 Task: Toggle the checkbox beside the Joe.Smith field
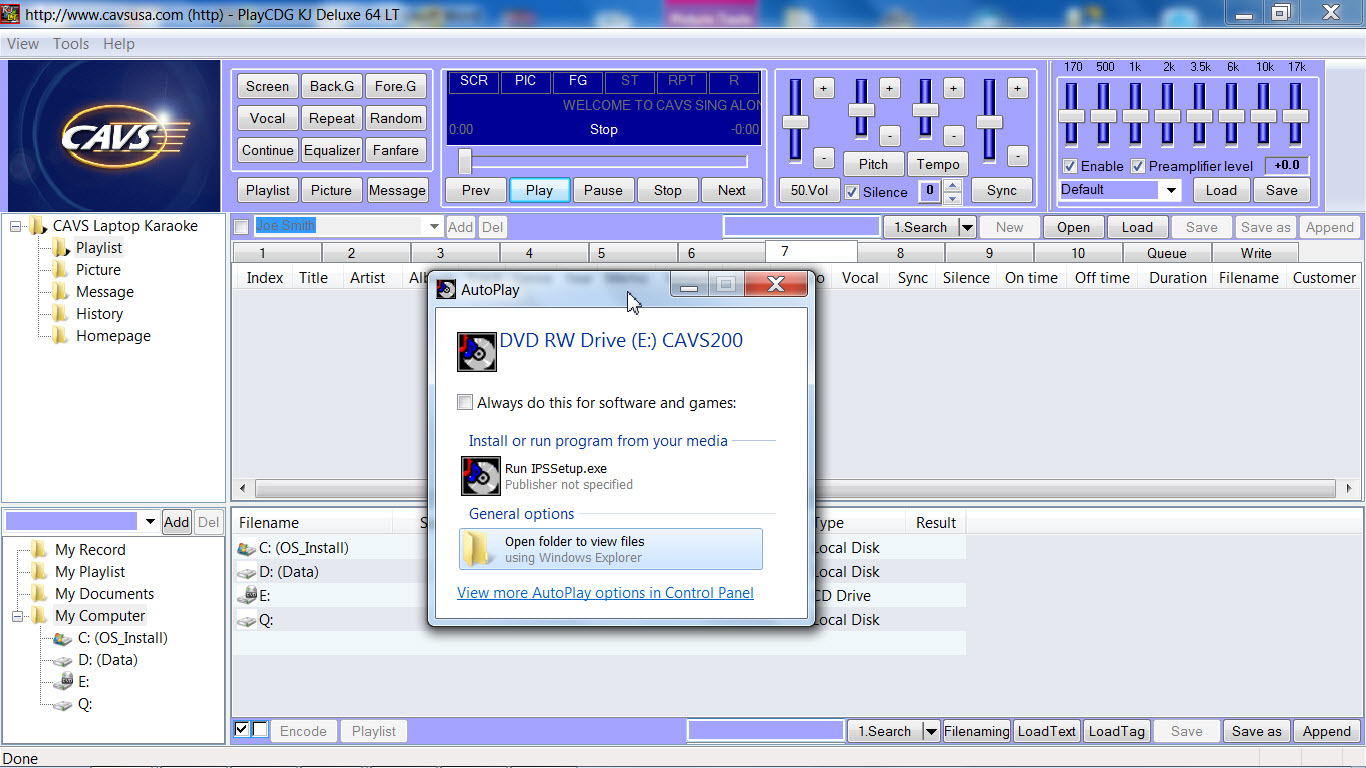point(241,227)
